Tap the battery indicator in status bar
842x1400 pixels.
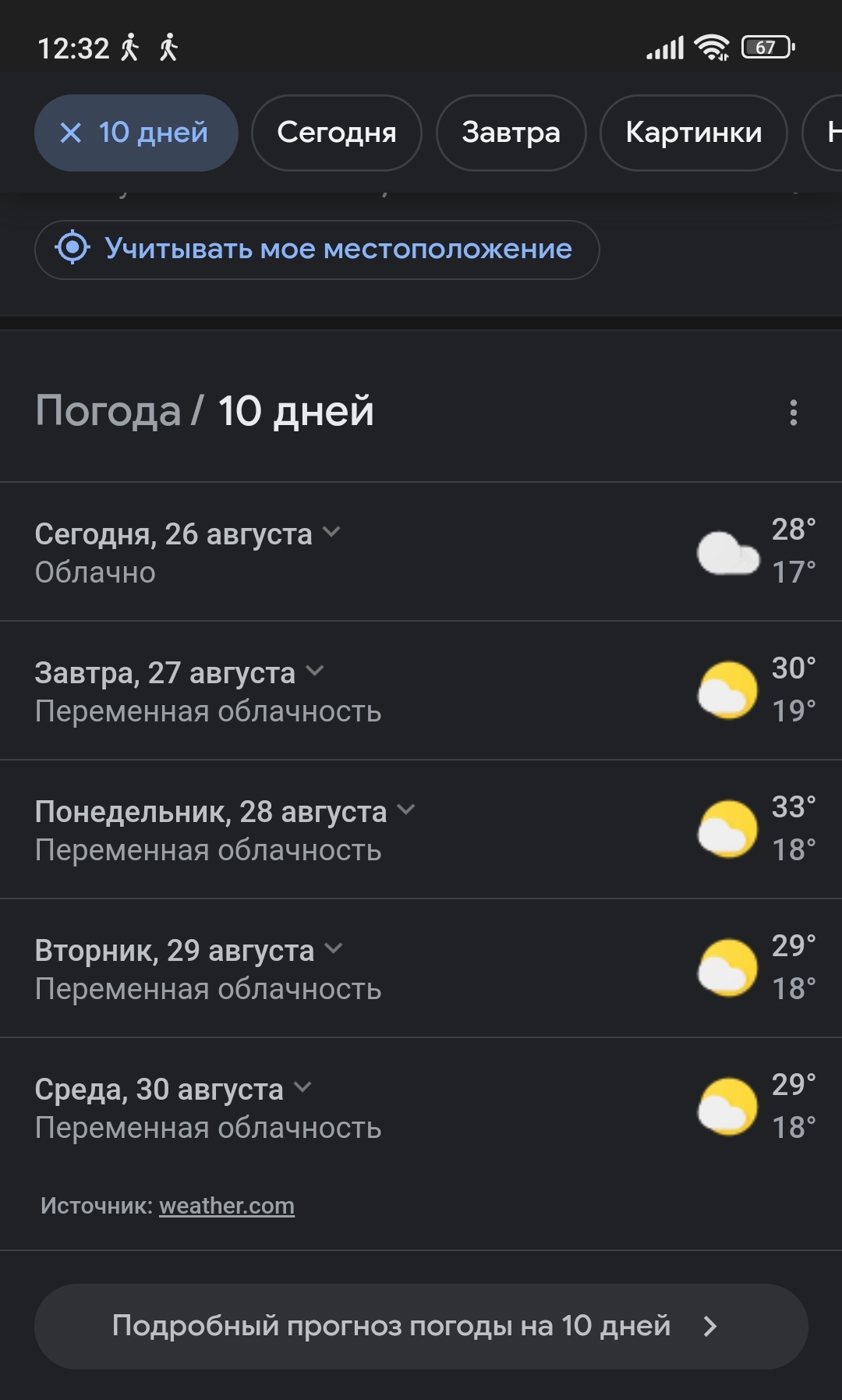[767, 48]
